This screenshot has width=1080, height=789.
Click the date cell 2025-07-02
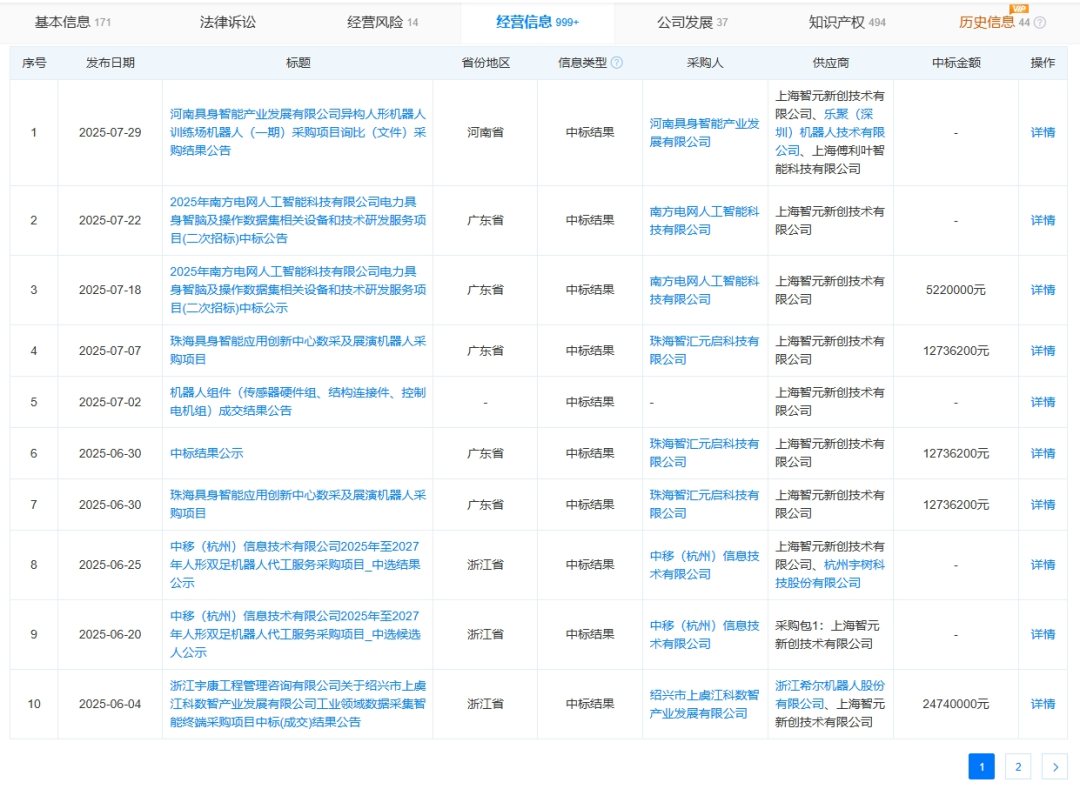coord(110,401)
